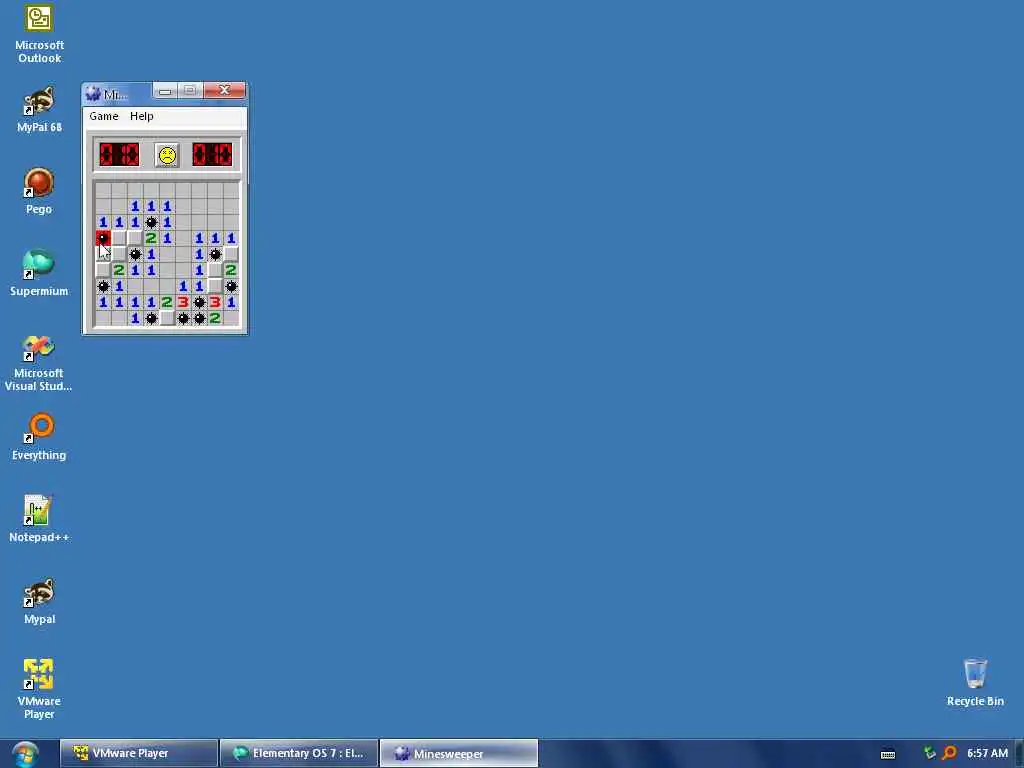Select the Everything desktop shortcut
1024x768 pixels.
point(39,437)
